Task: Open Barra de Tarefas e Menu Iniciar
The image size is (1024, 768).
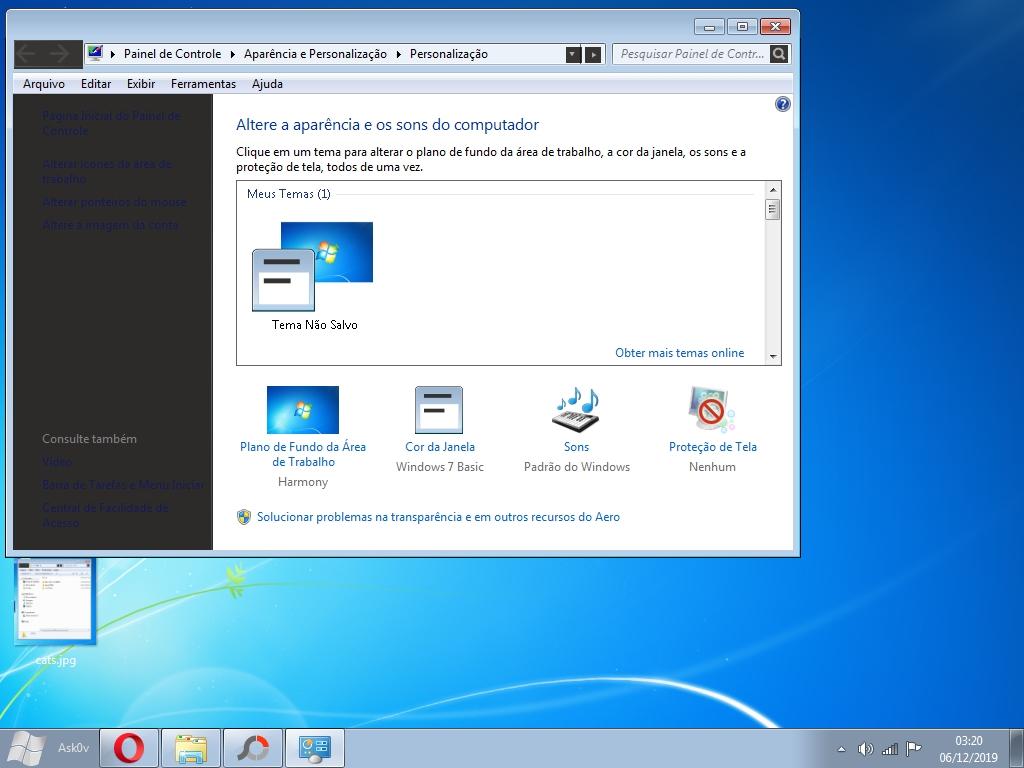Action: (123, 485)
